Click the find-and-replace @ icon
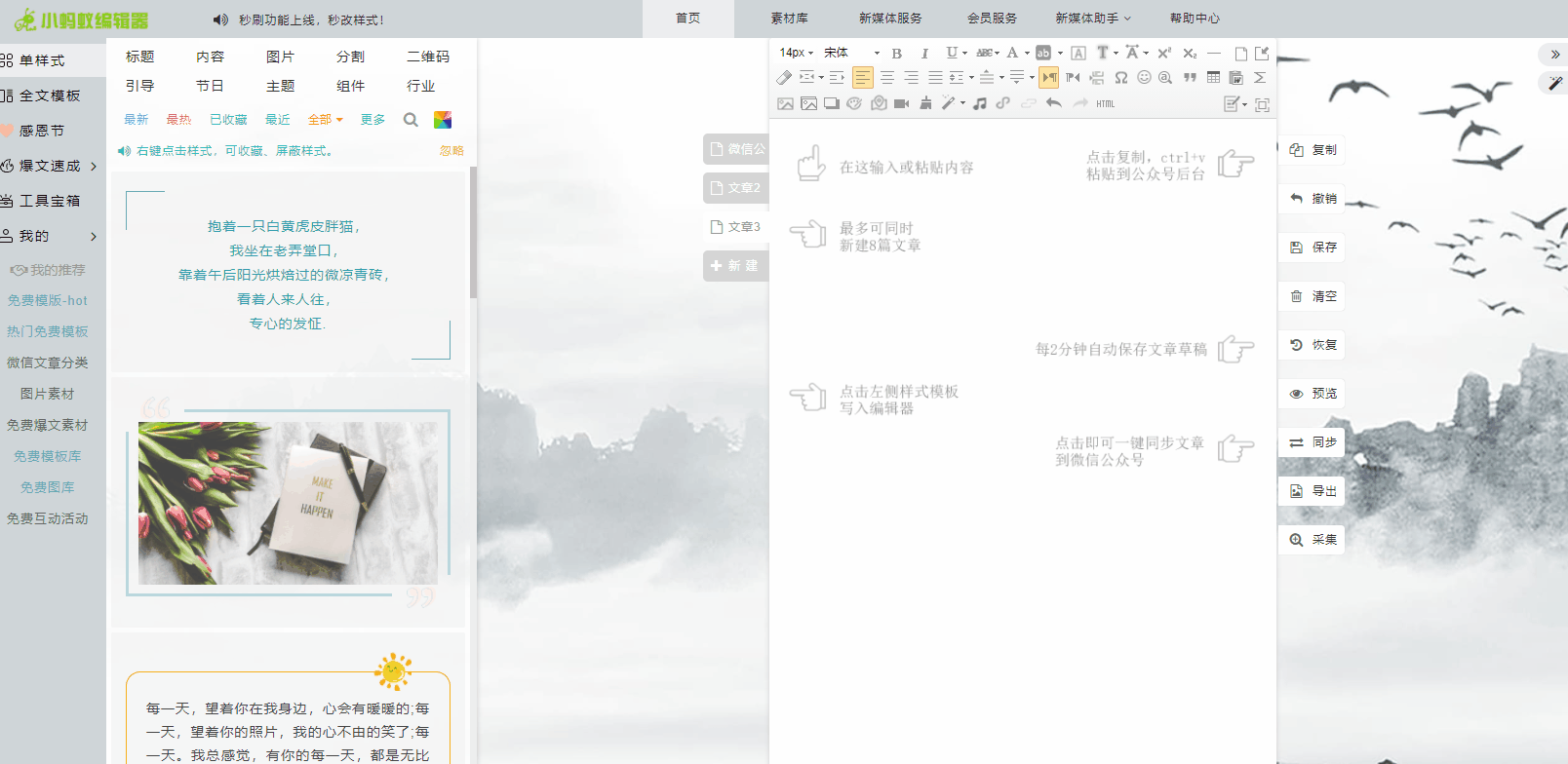The image size is (1568, 764). [1164, 77]
